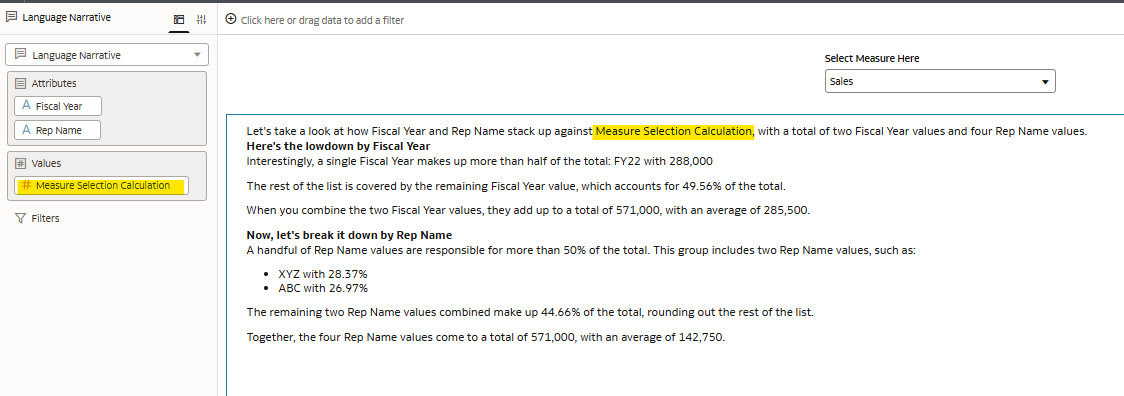
Task: Click the Filters funnel icon
Action: click(20, 218)
